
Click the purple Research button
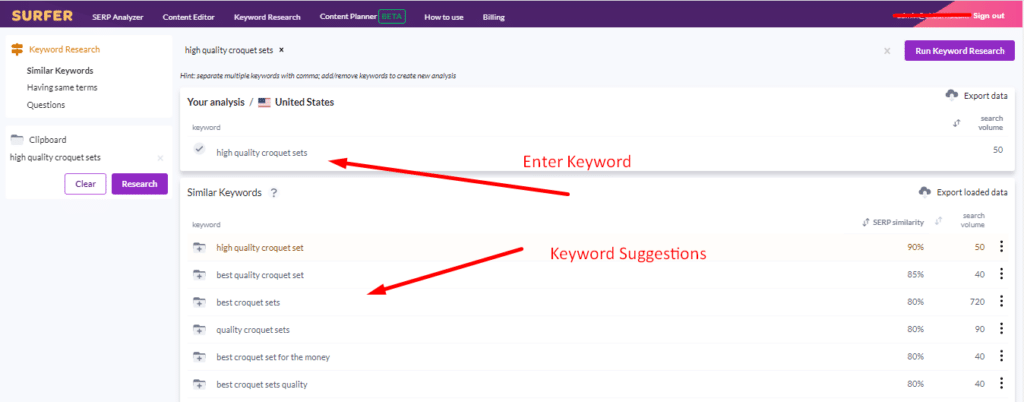point(140,184)
